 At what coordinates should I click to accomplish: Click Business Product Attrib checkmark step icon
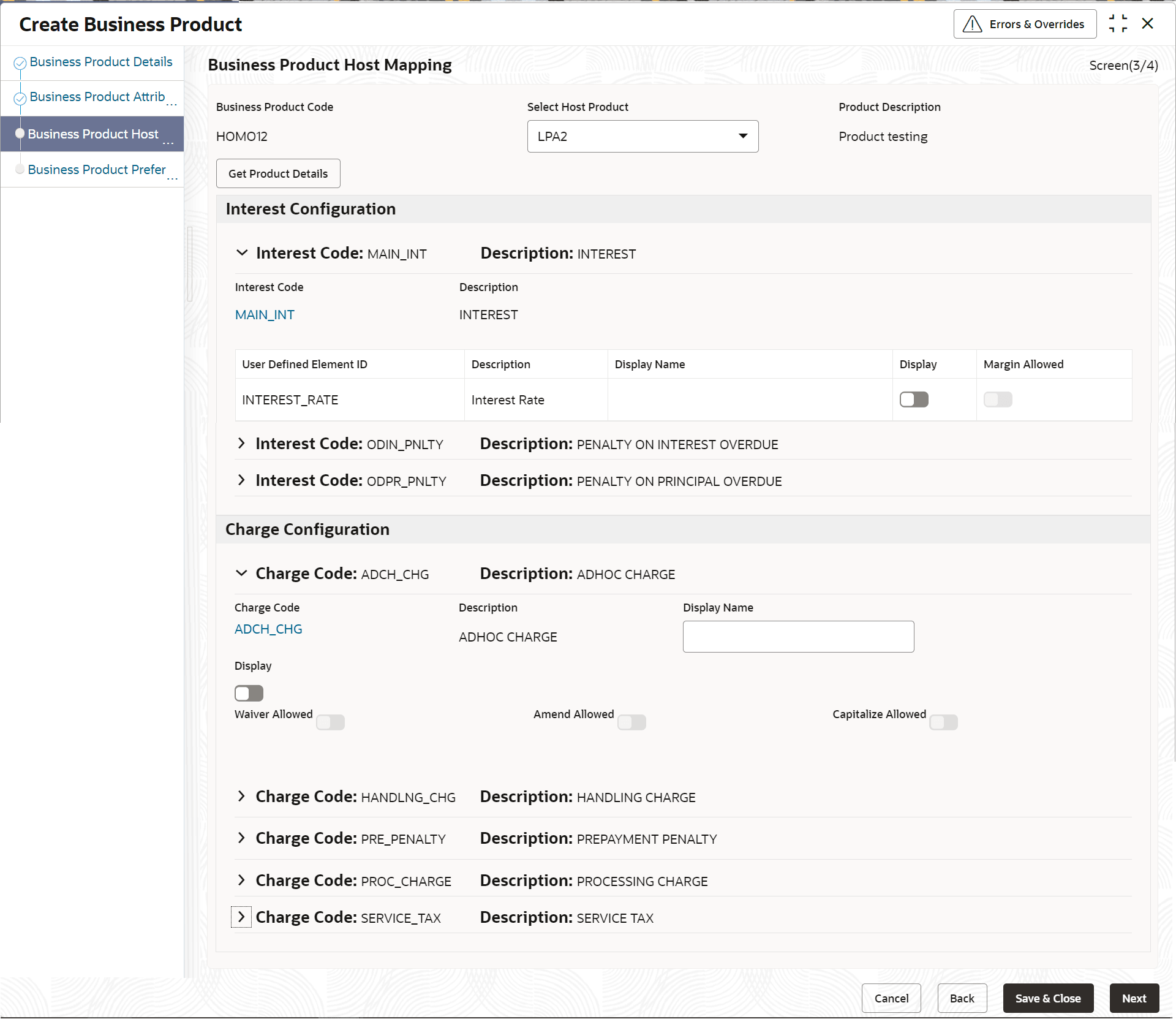(20, 98)
